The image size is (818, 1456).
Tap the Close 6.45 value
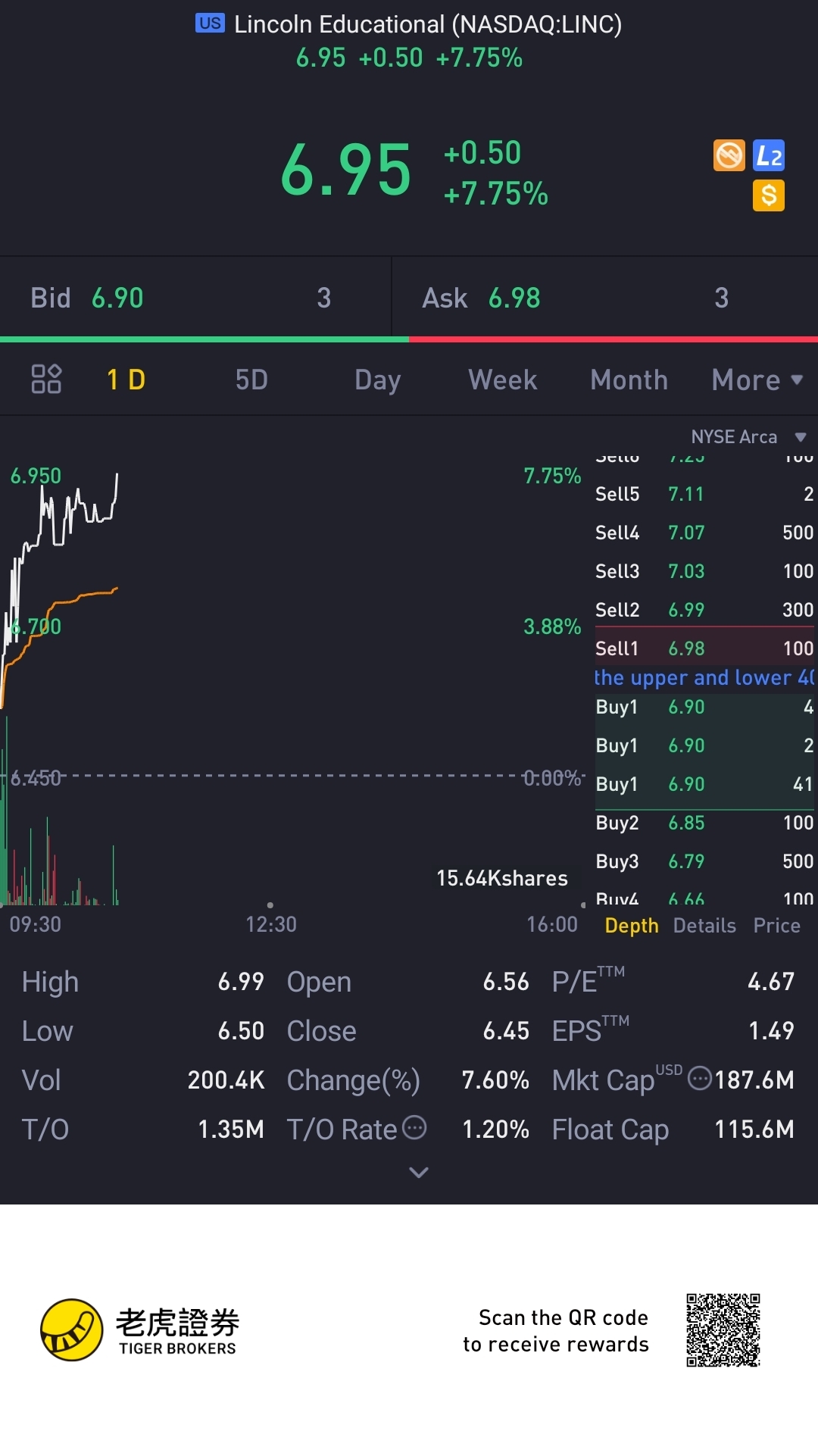506,1031
